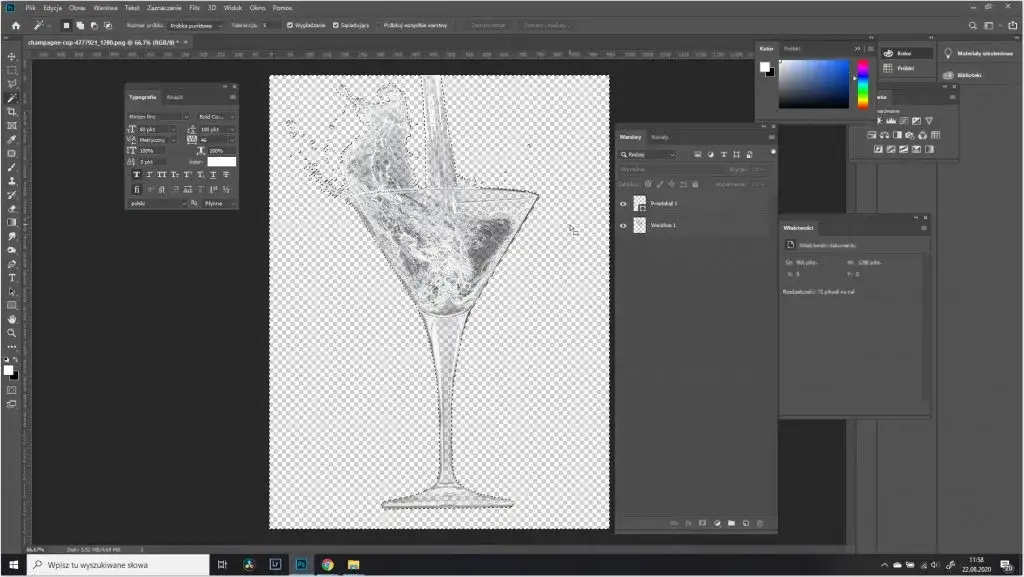
Task: Open the Materiały szkoleniowe panel
Action: pos(978,53)
